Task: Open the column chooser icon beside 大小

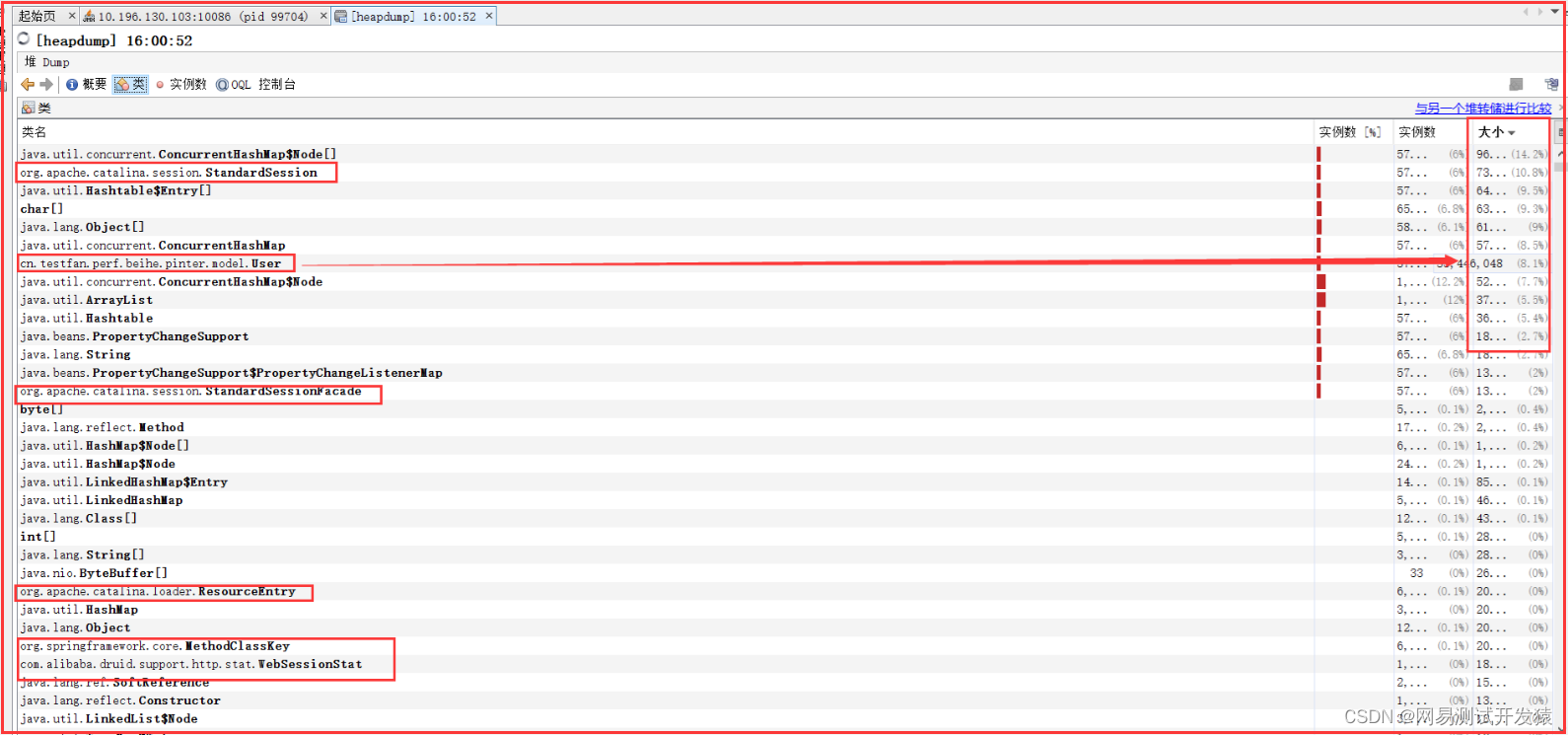Action: (1561, 132)
